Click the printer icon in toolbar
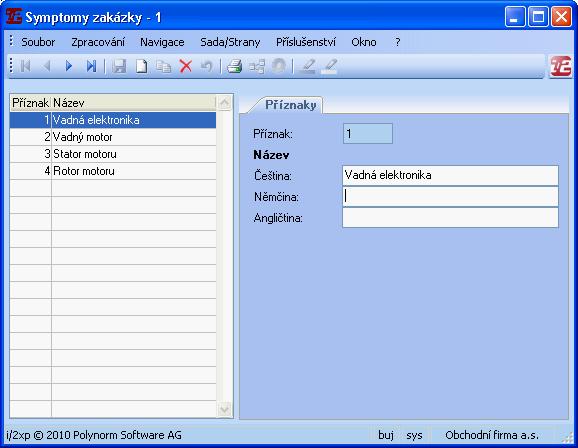578x448 pixels. click(x=234, y=66)
